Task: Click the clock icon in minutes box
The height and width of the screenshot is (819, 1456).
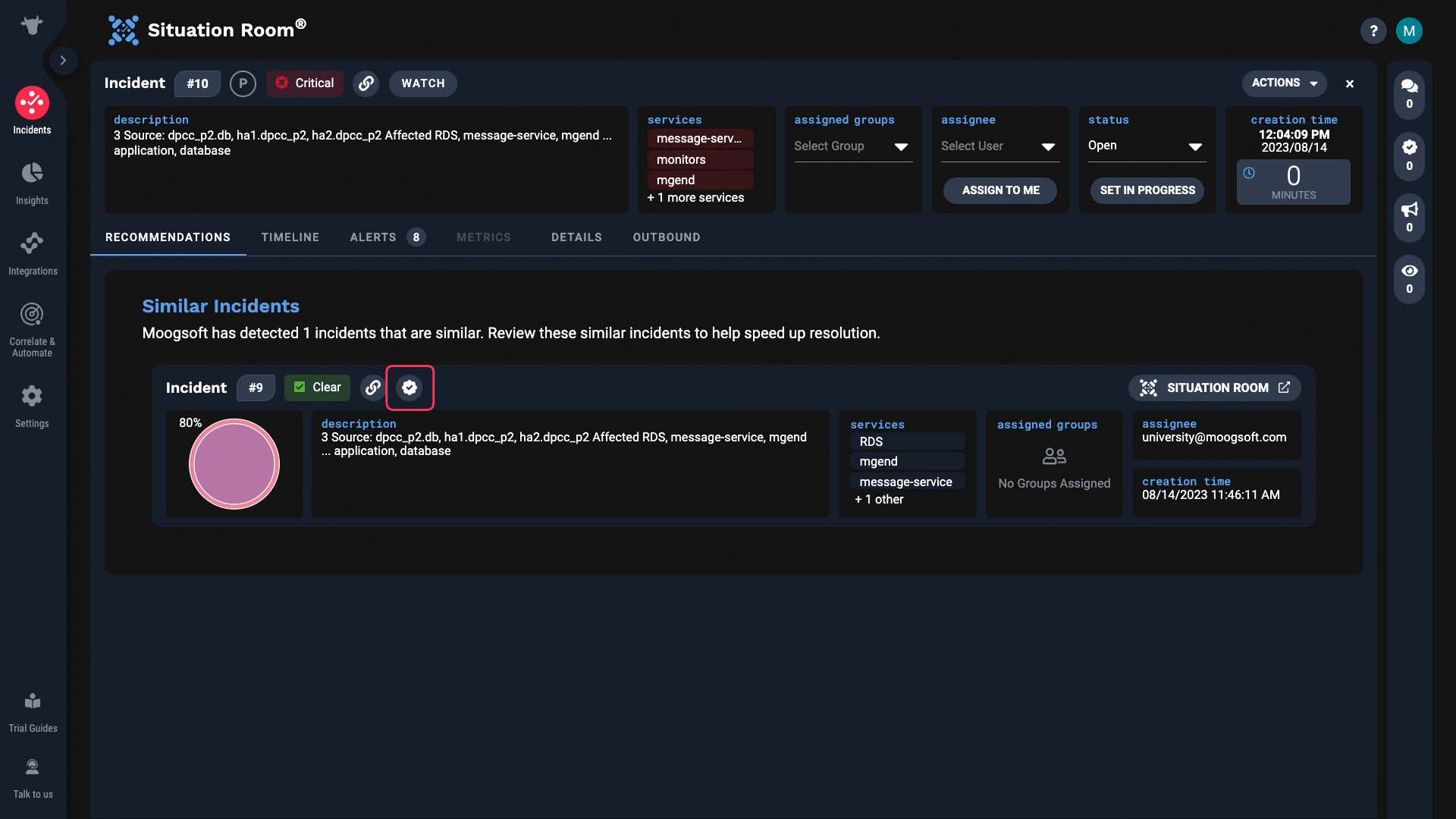Action: pyautogui.click(x=1249, y=173)
